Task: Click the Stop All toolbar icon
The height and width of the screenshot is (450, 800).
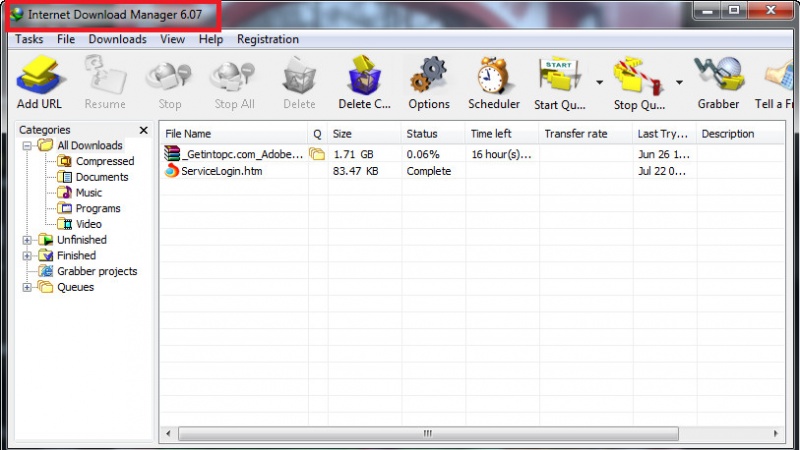Action: 234,77
